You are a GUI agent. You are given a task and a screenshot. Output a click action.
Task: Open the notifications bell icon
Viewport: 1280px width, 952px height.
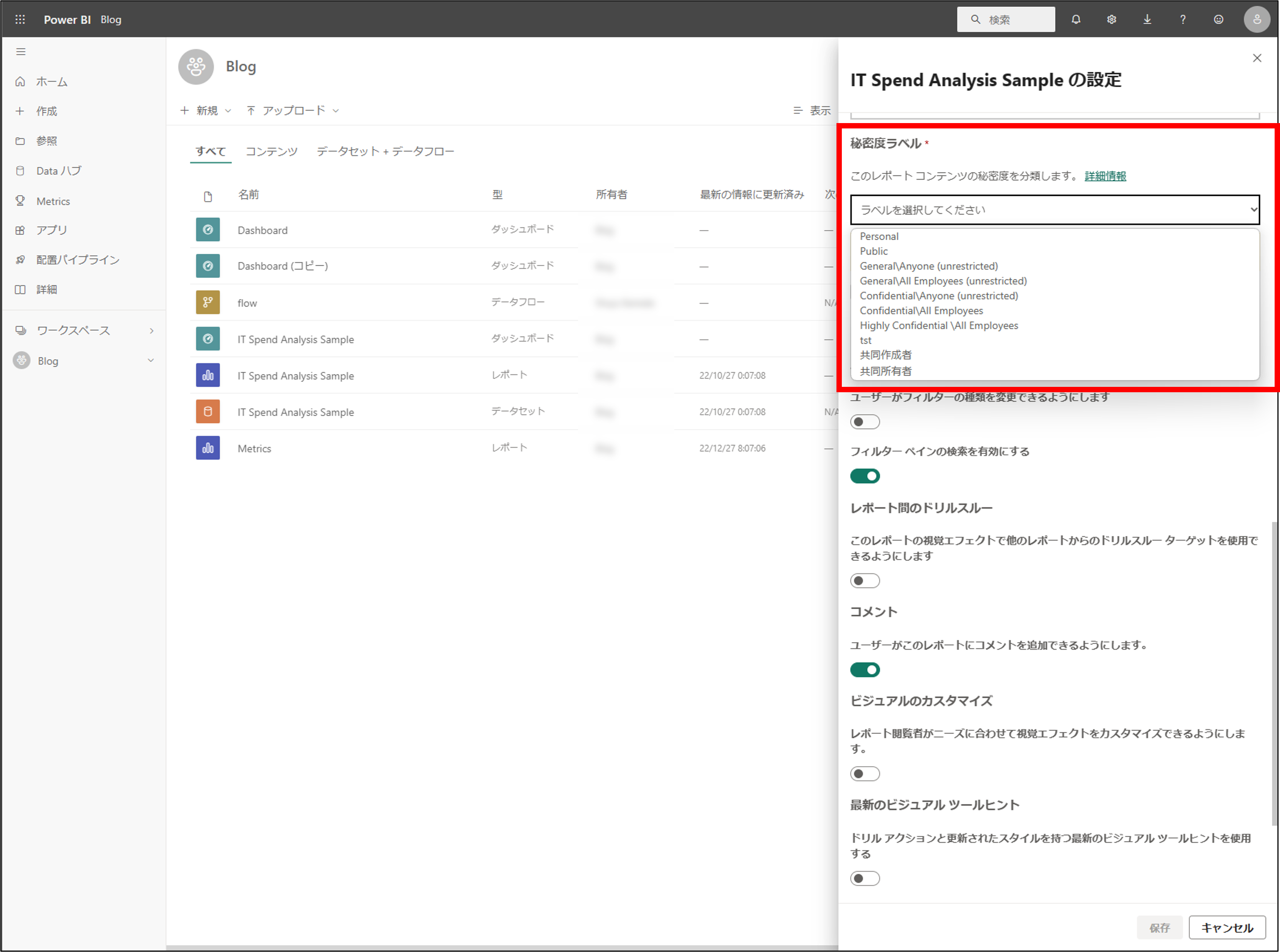(x=1076, y=20)
